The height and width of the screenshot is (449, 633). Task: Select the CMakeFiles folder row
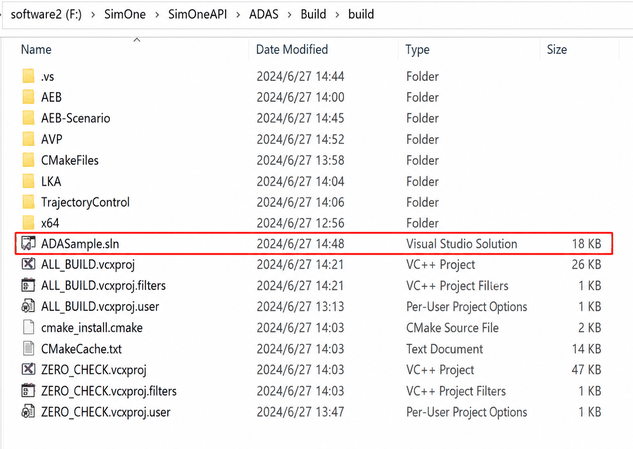(313, 160)
